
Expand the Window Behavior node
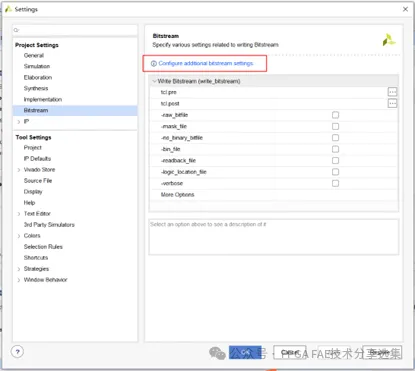tap(19, 280)
